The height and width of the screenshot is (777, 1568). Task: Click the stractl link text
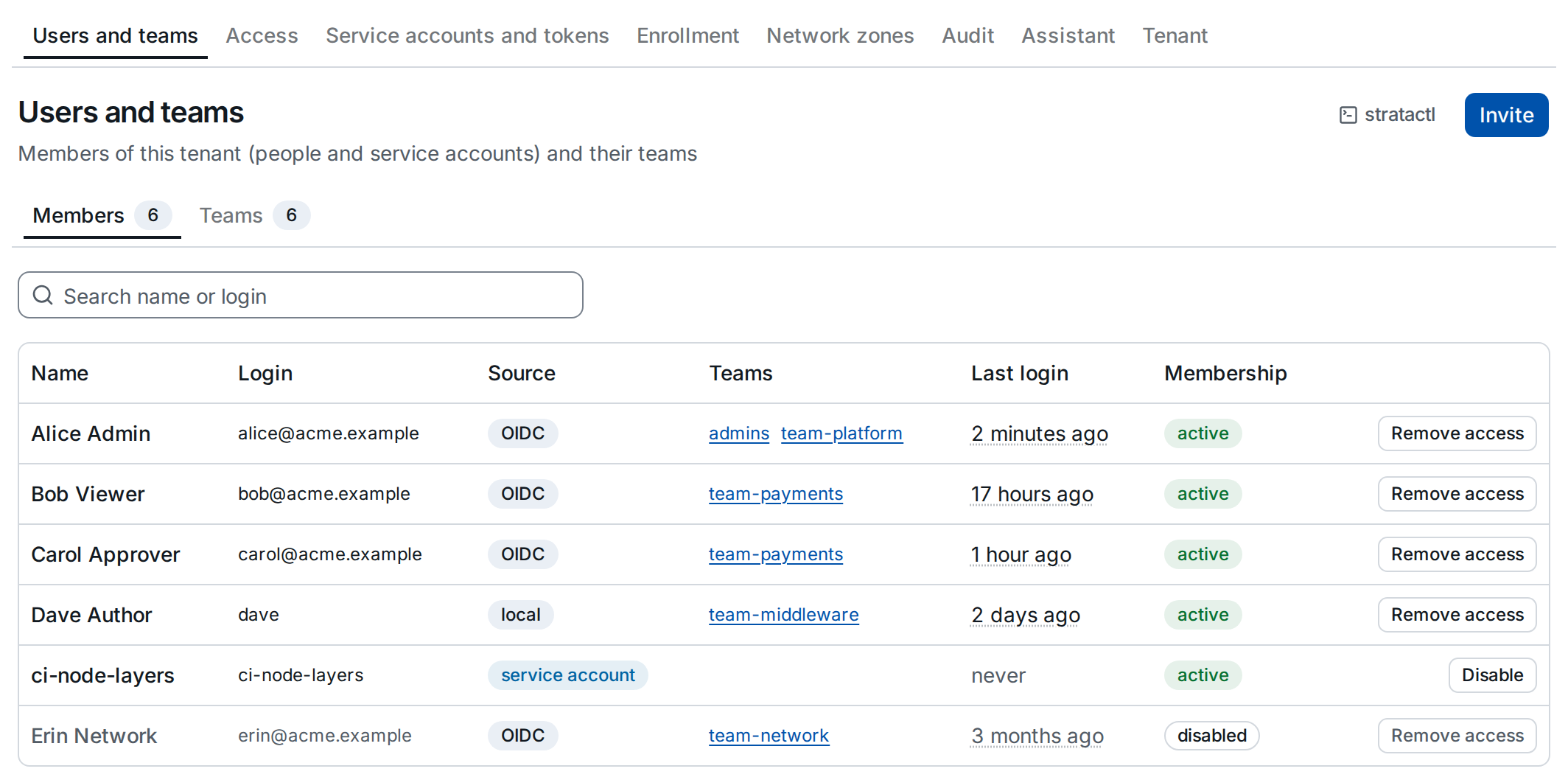(x=1399, y=115)
